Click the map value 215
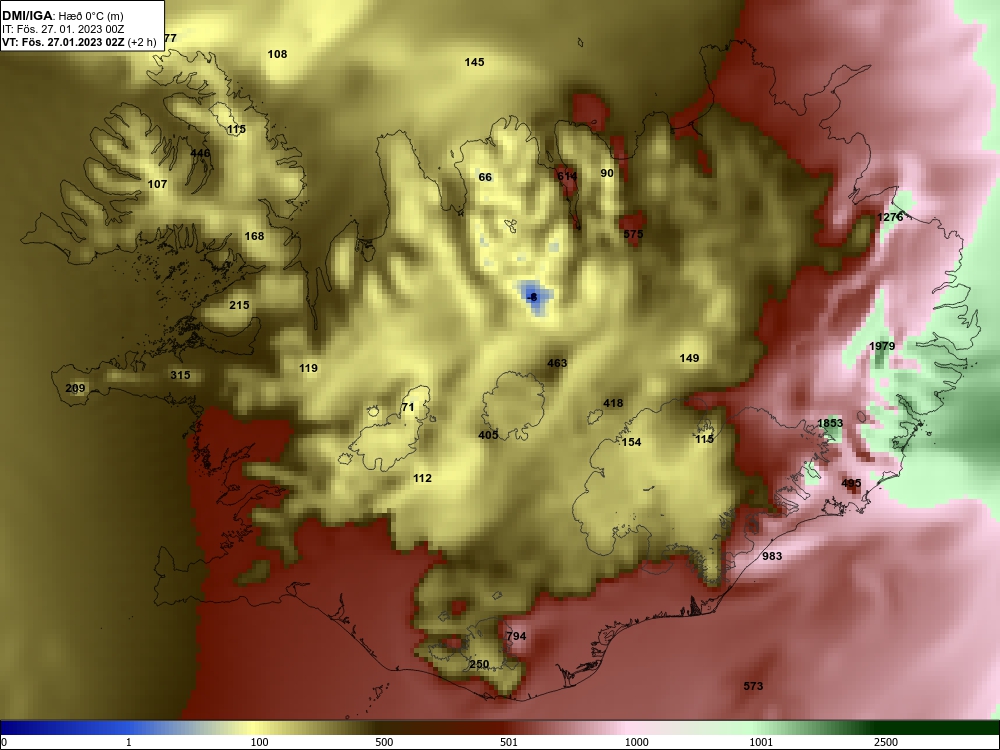The image size is (1000, 750). 239,305
